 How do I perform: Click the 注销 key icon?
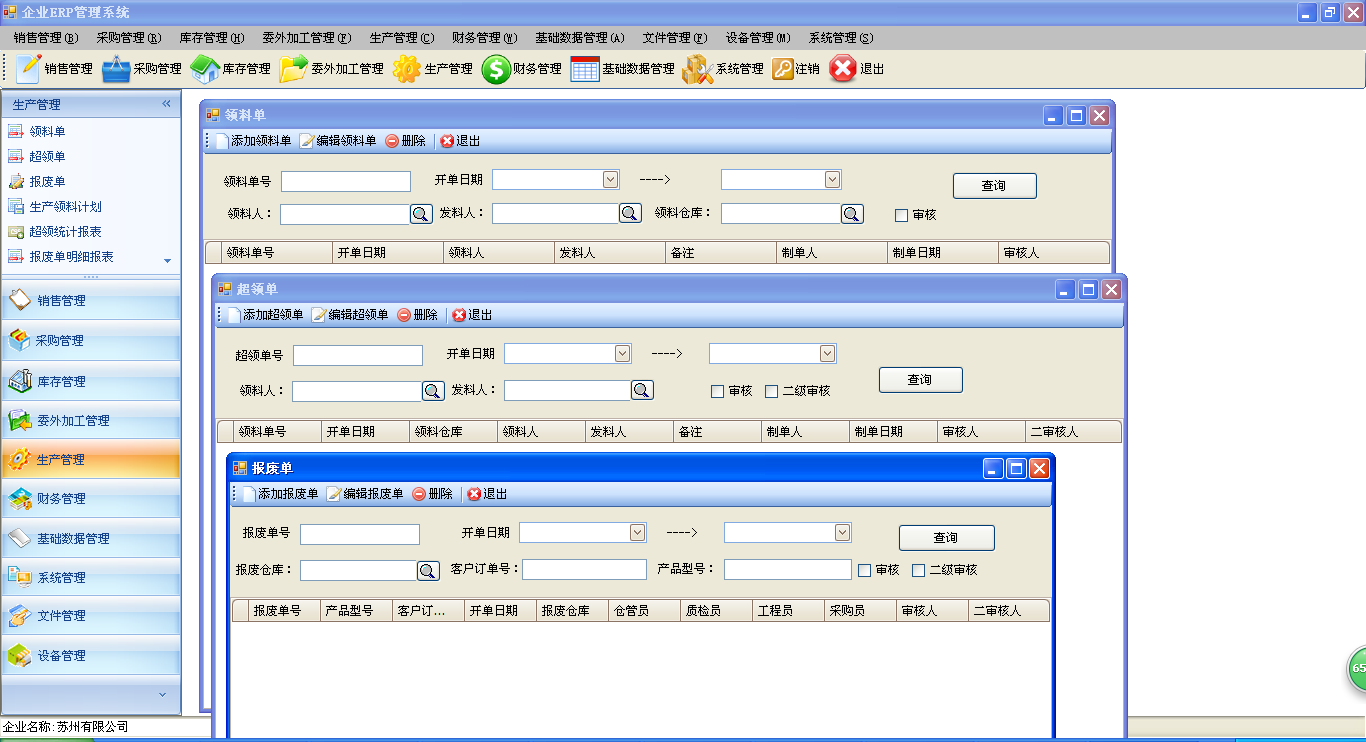click(x=782, y=69)
